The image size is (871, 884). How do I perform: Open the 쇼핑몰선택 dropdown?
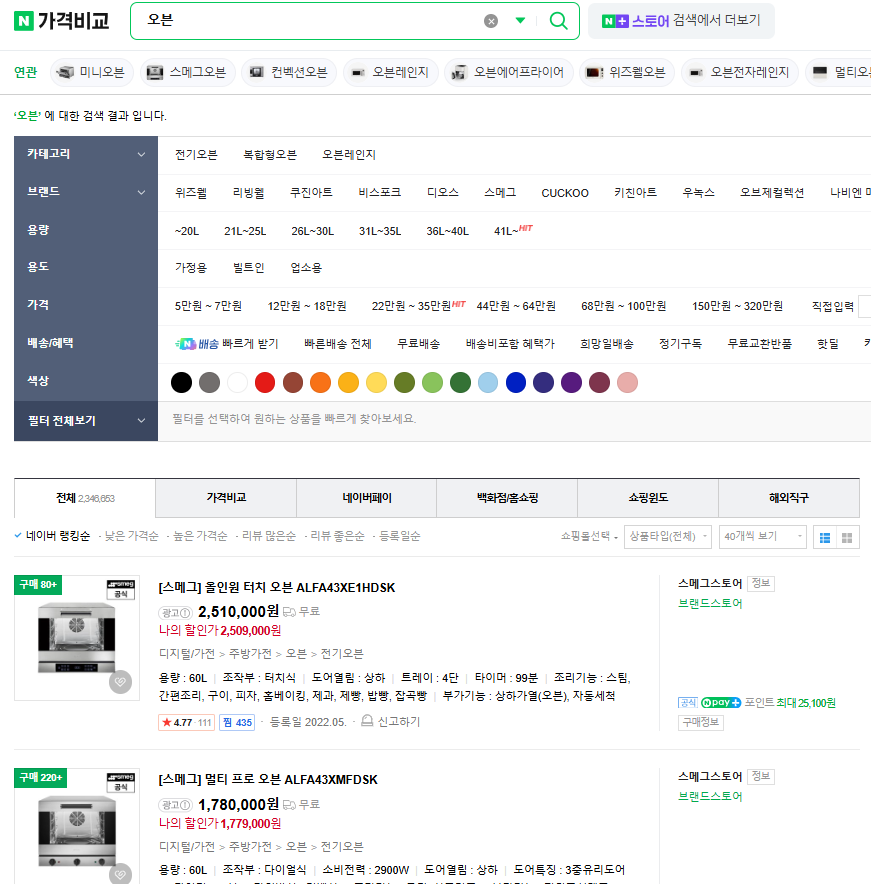coord(589,536)
